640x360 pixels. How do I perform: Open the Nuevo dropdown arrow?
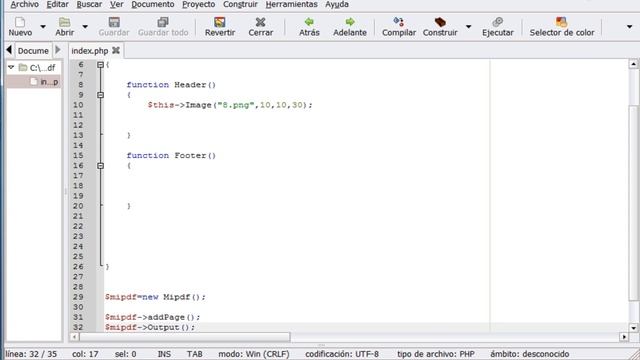[43, 27]
